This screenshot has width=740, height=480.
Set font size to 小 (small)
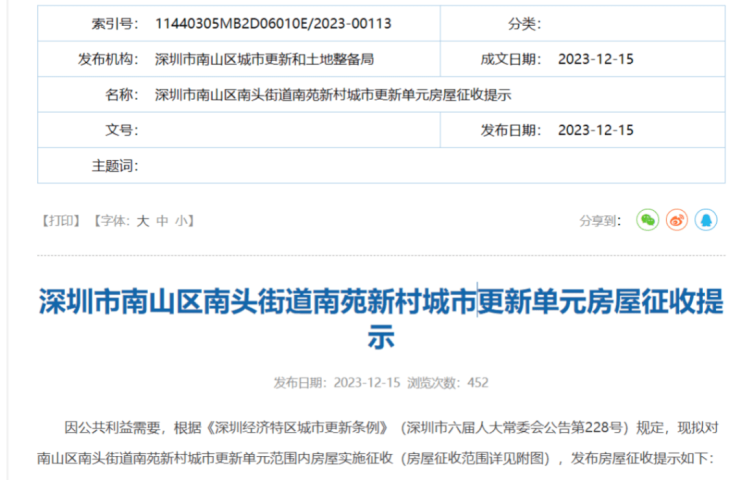[x=180, y=221]
